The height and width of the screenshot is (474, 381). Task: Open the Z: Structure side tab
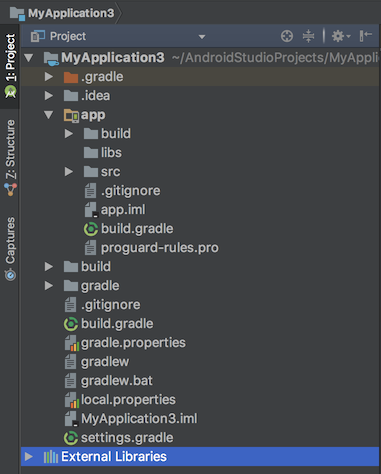pyautogui.click(x=10, y=158)
